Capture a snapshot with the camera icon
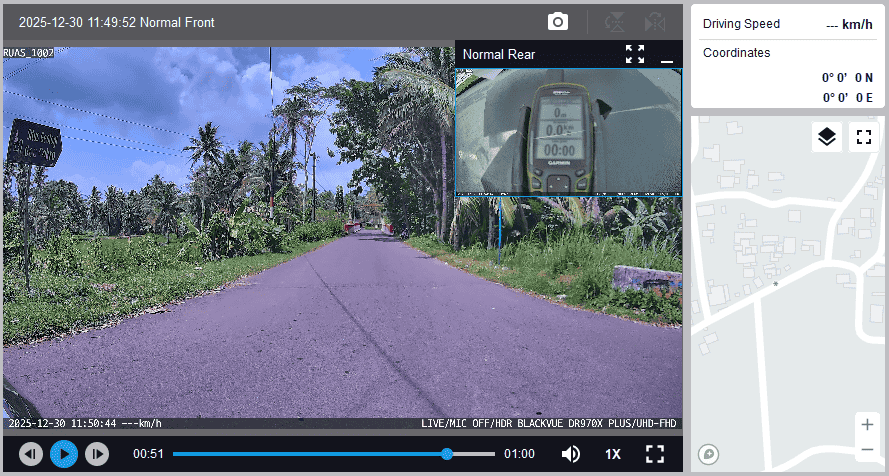This screenshot has width=889, height=476. coord(557,22)
